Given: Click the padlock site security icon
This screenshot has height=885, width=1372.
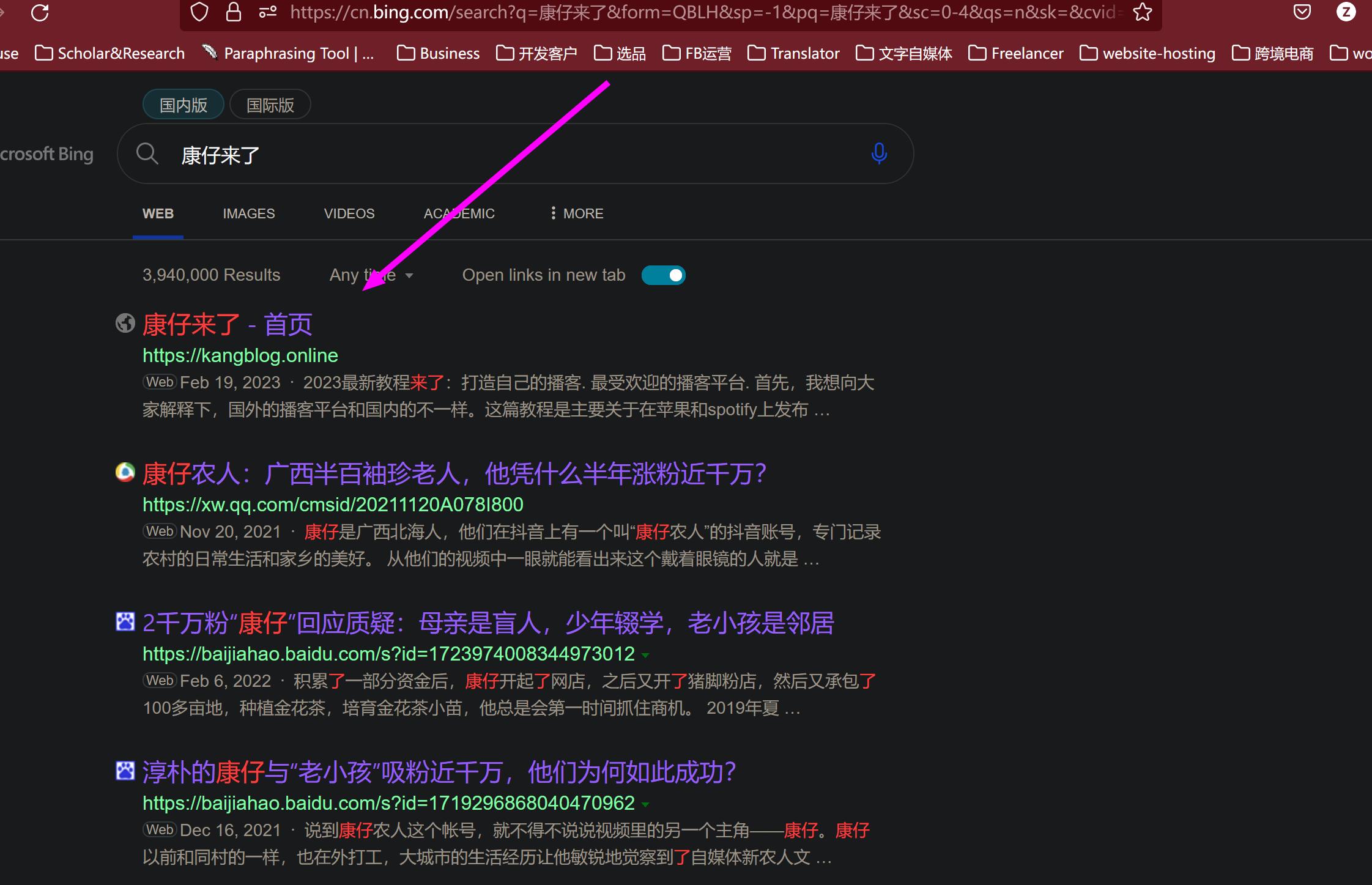Looking at the screenshot, I should click(x=233, y=12).
